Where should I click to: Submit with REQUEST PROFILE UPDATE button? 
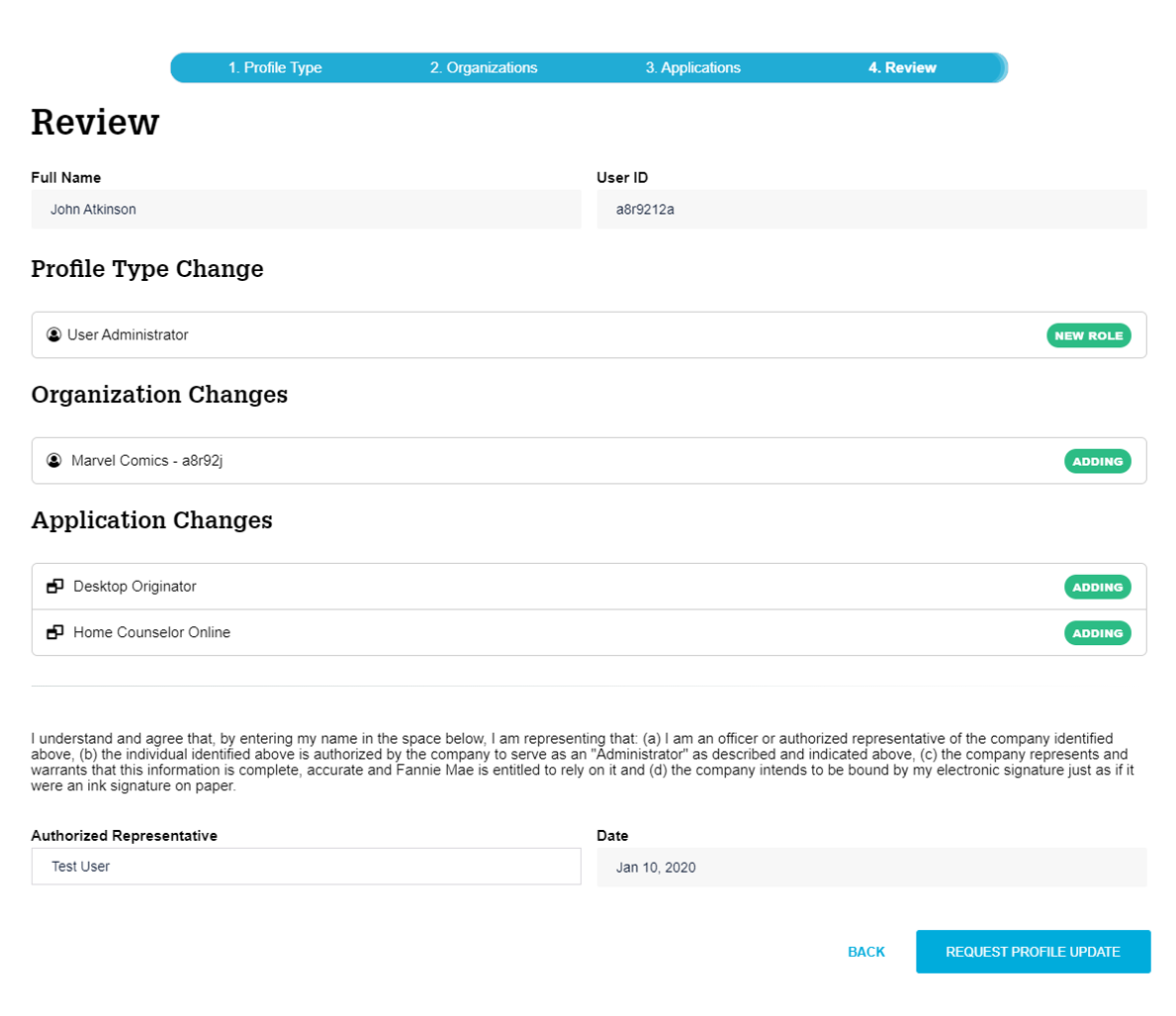[1034, 952]
